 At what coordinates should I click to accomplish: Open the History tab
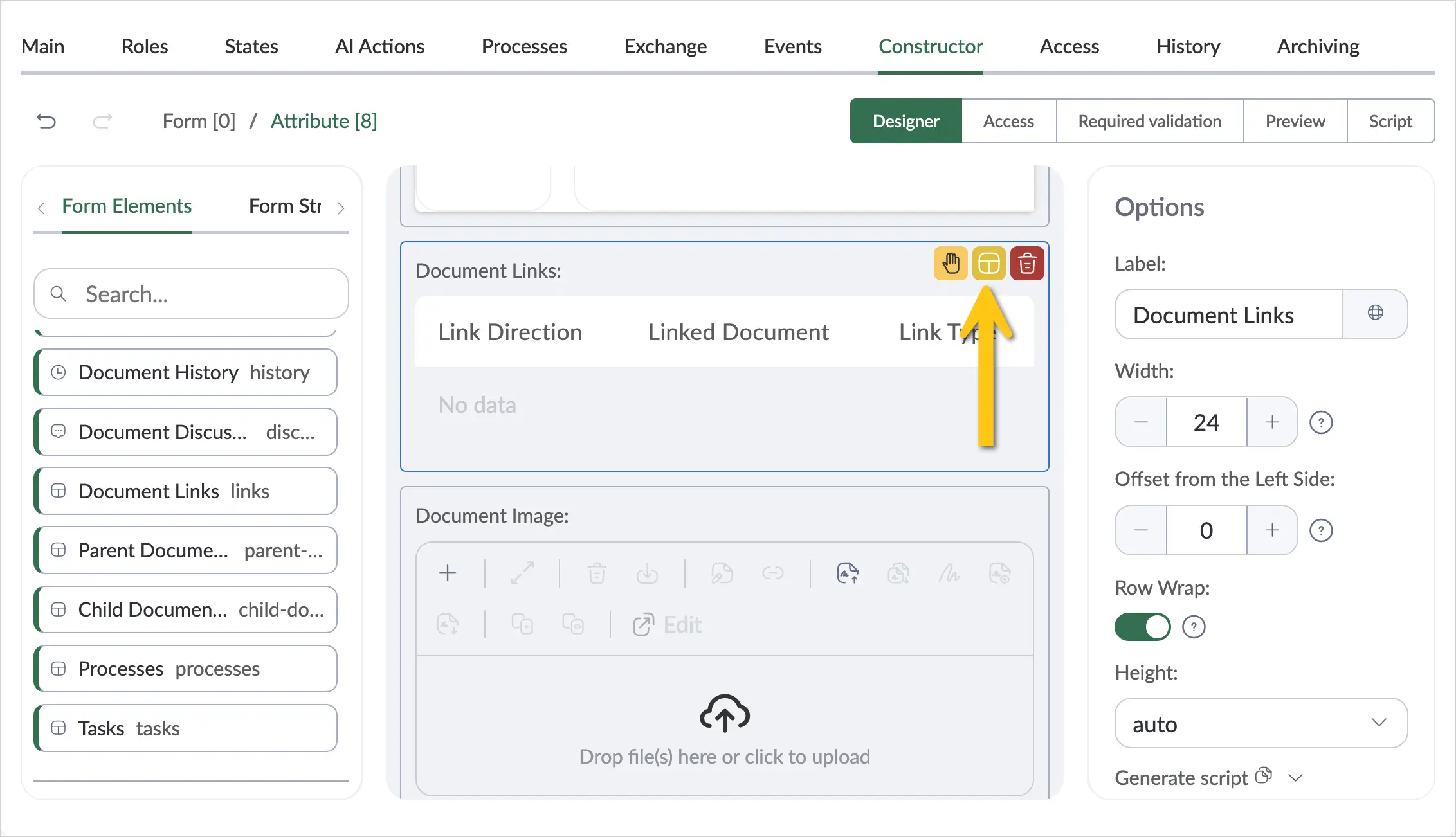1188,46
